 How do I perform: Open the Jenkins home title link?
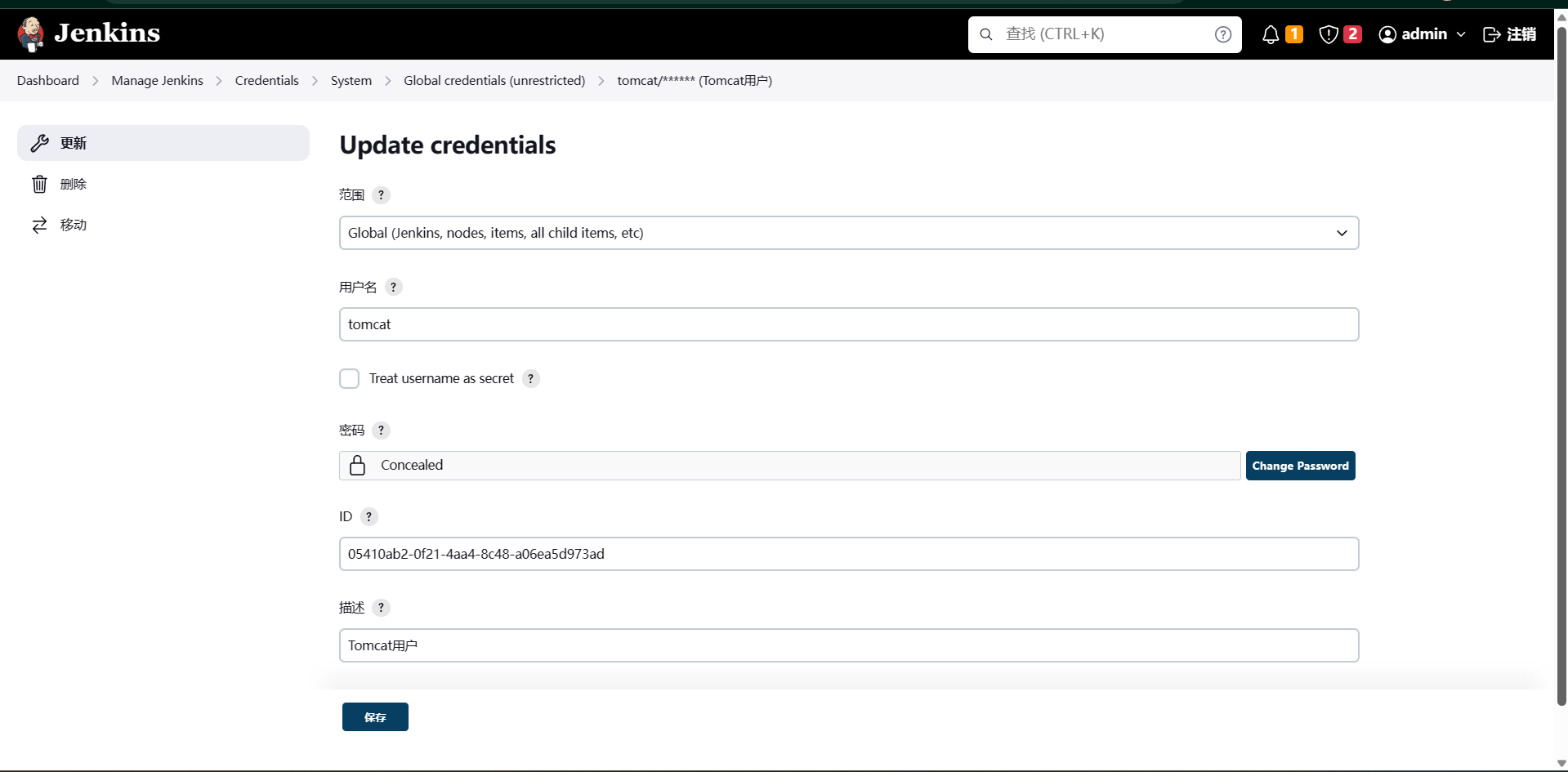[107, 33]
